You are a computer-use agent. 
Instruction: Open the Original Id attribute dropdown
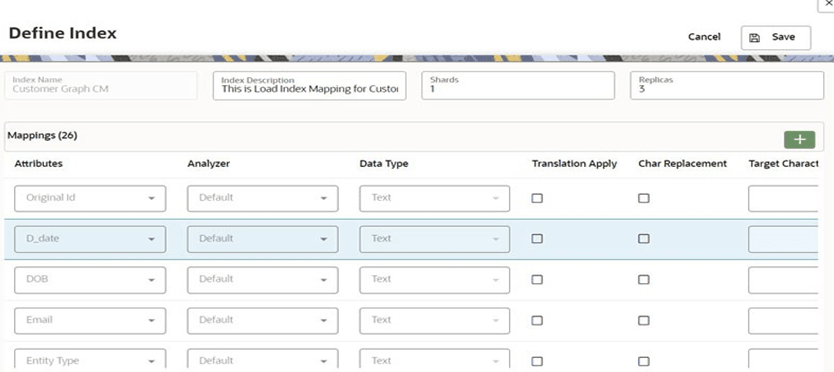[x=90, y=198]
